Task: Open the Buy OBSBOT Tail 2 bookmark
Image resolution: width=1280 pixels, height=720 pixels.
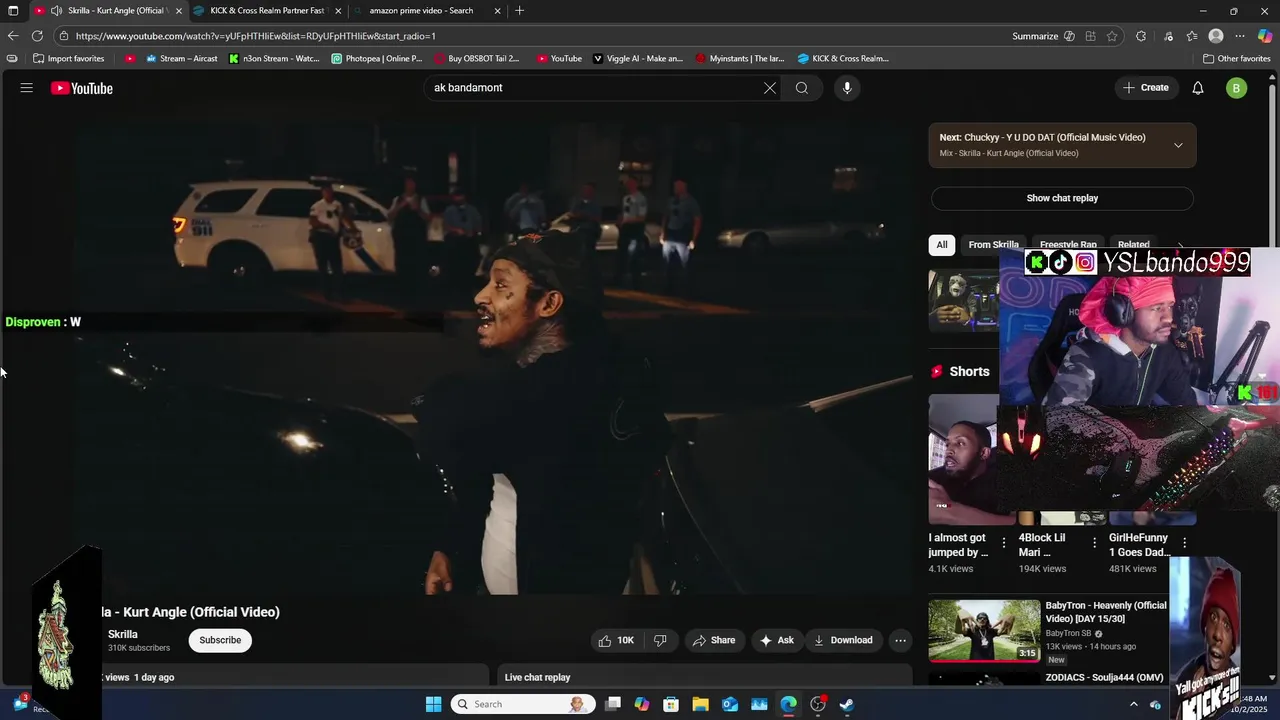Action: 478,59
